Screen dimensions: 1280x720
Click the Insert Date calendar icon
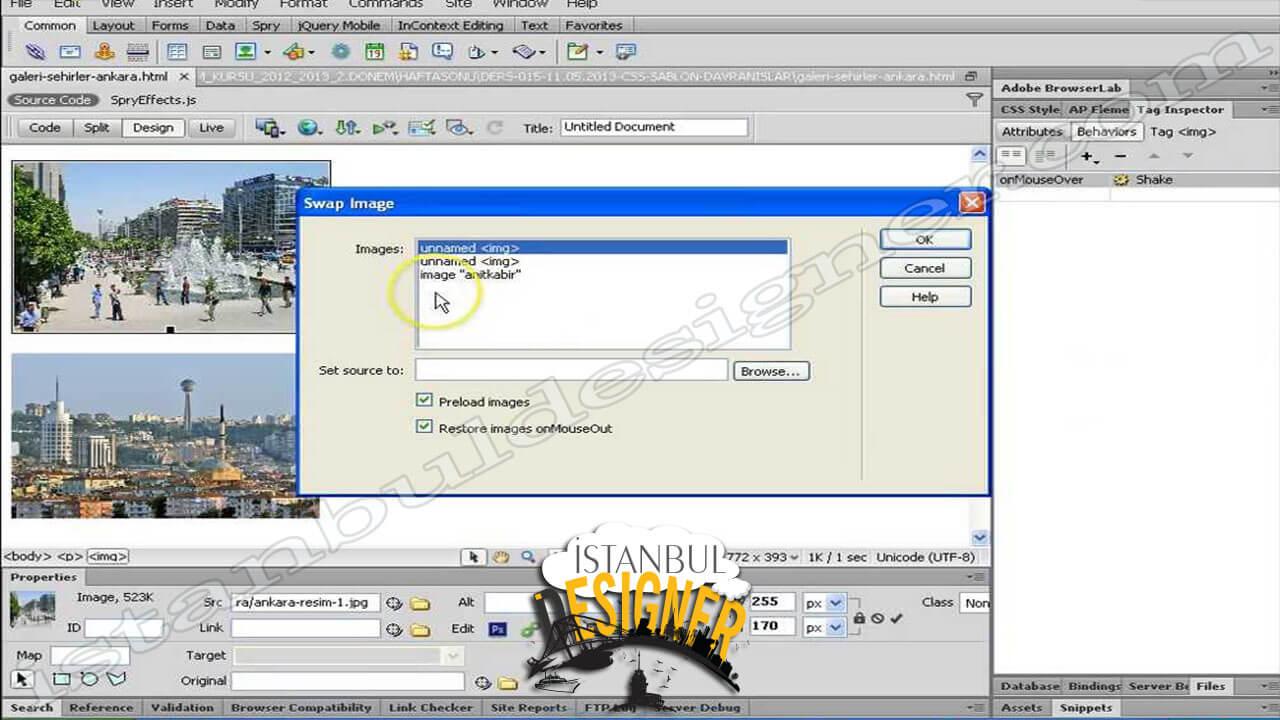[374, 51]
